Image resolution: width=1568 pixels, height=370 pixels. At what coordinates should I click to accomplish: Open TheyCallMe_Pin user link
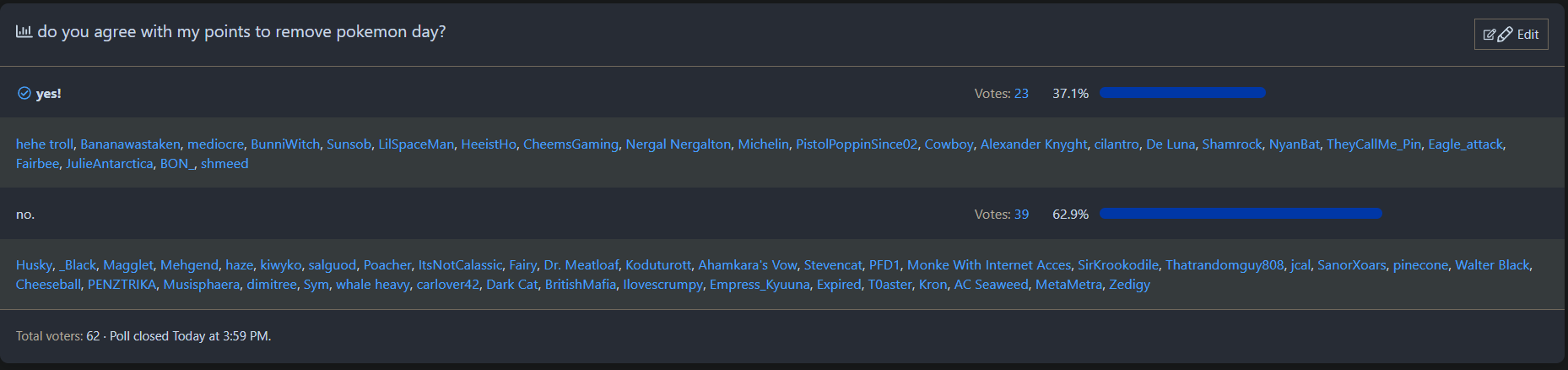click(x=1373, y=144)
